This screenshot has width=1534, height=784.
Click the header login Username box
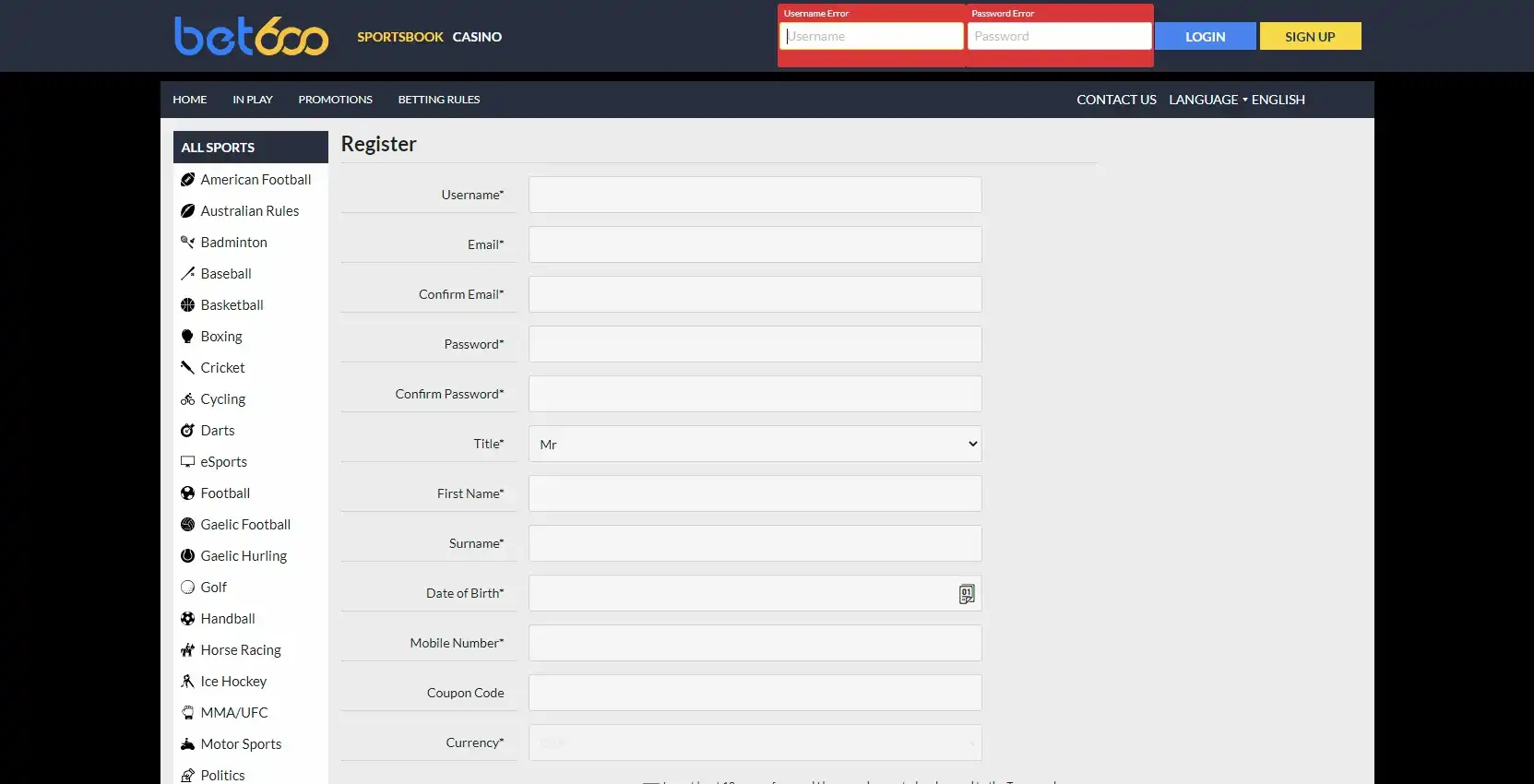(x=872, y=36)
